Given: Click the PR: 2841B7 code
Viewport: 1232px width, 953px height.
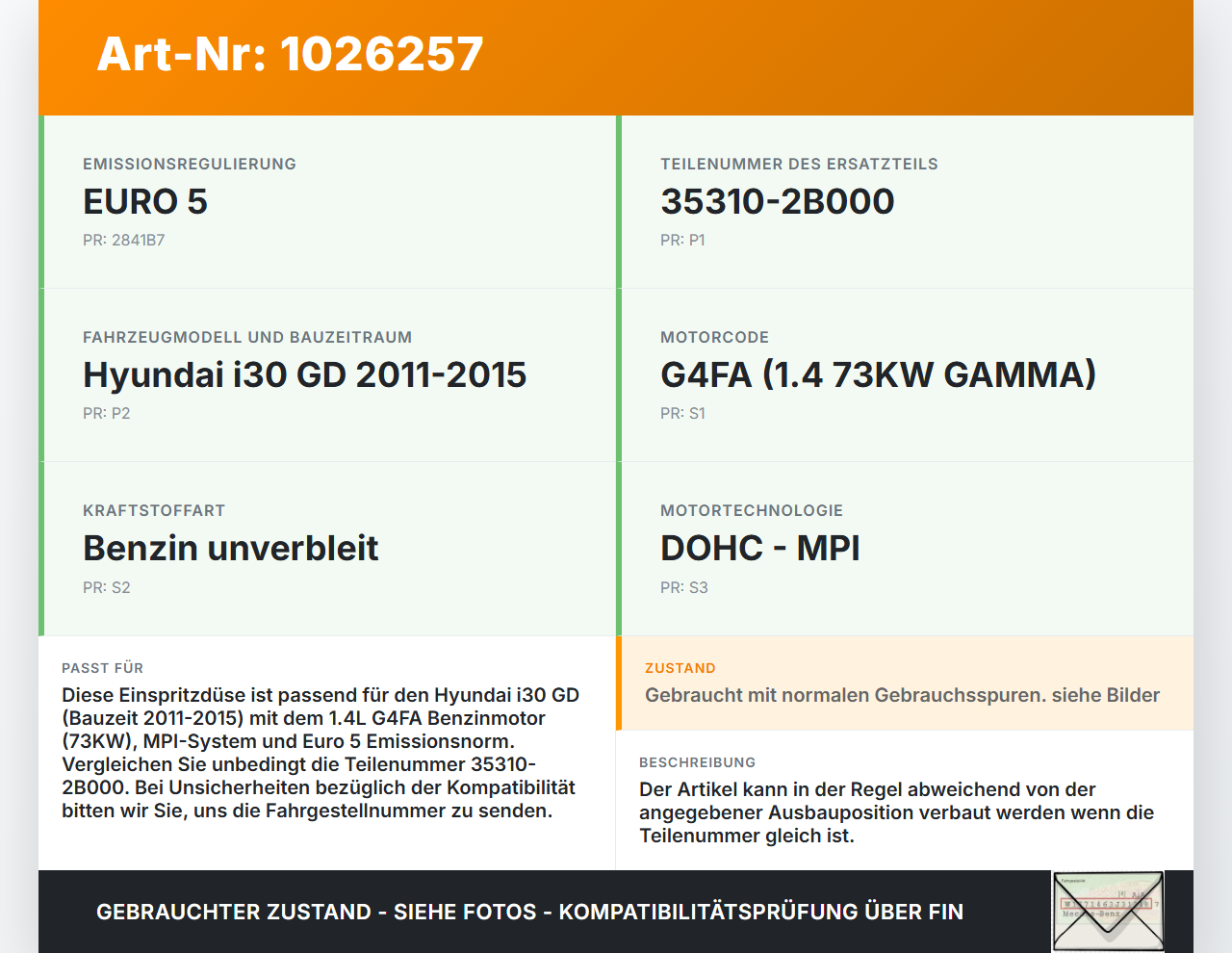Looking at the screenshot, I should [124, 241].
